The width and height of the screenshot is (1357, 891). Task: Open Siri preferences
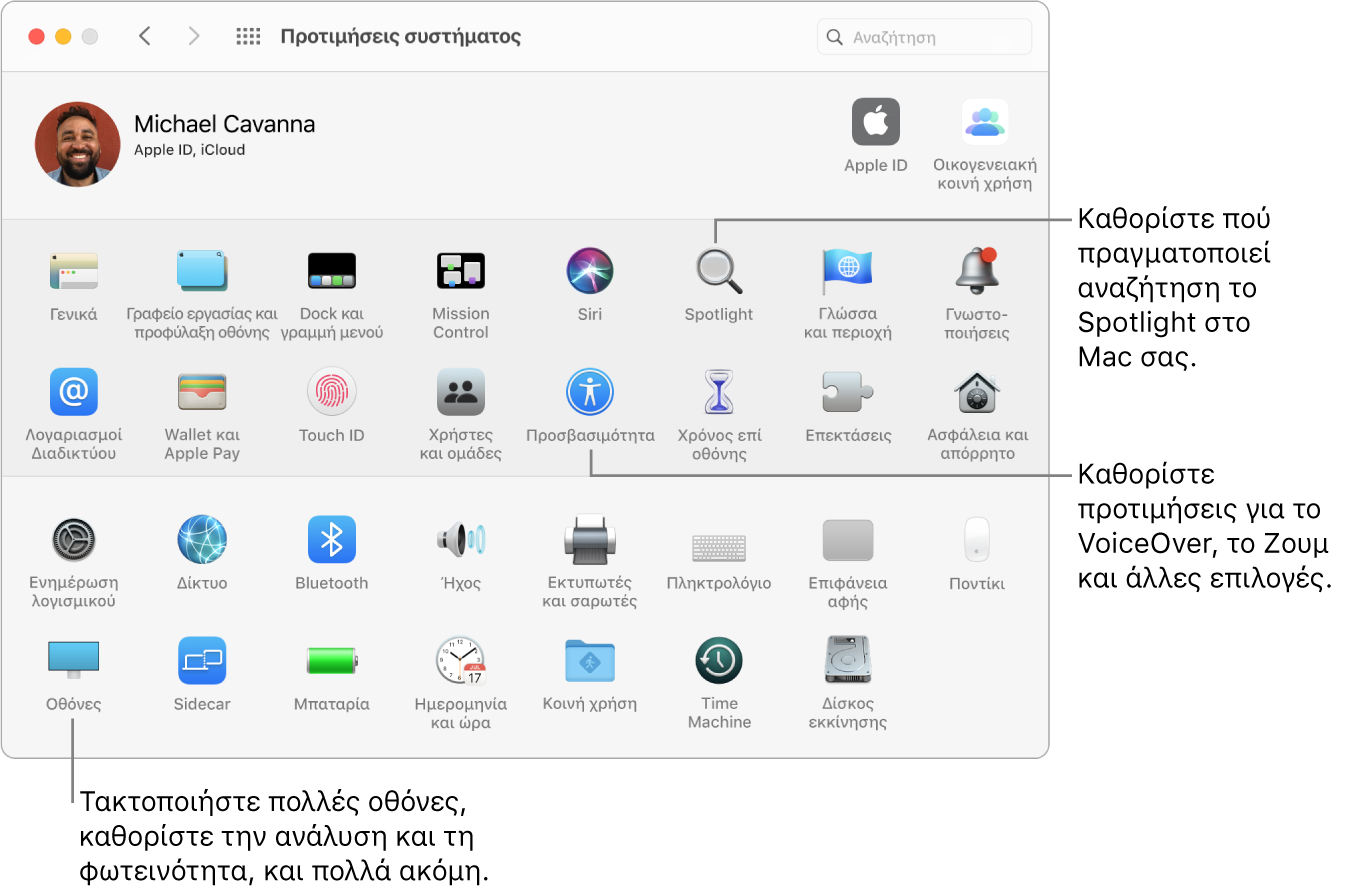click(x=590, y=271)
